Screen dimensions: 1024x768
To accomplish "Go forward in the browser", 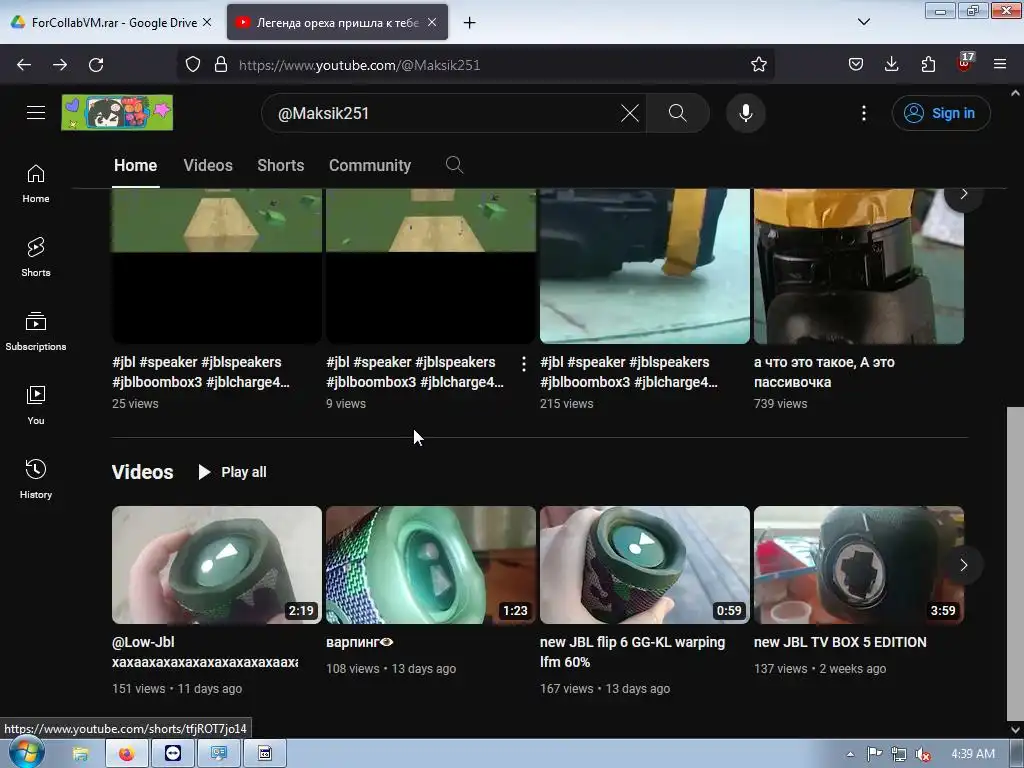I will (60, 65).
